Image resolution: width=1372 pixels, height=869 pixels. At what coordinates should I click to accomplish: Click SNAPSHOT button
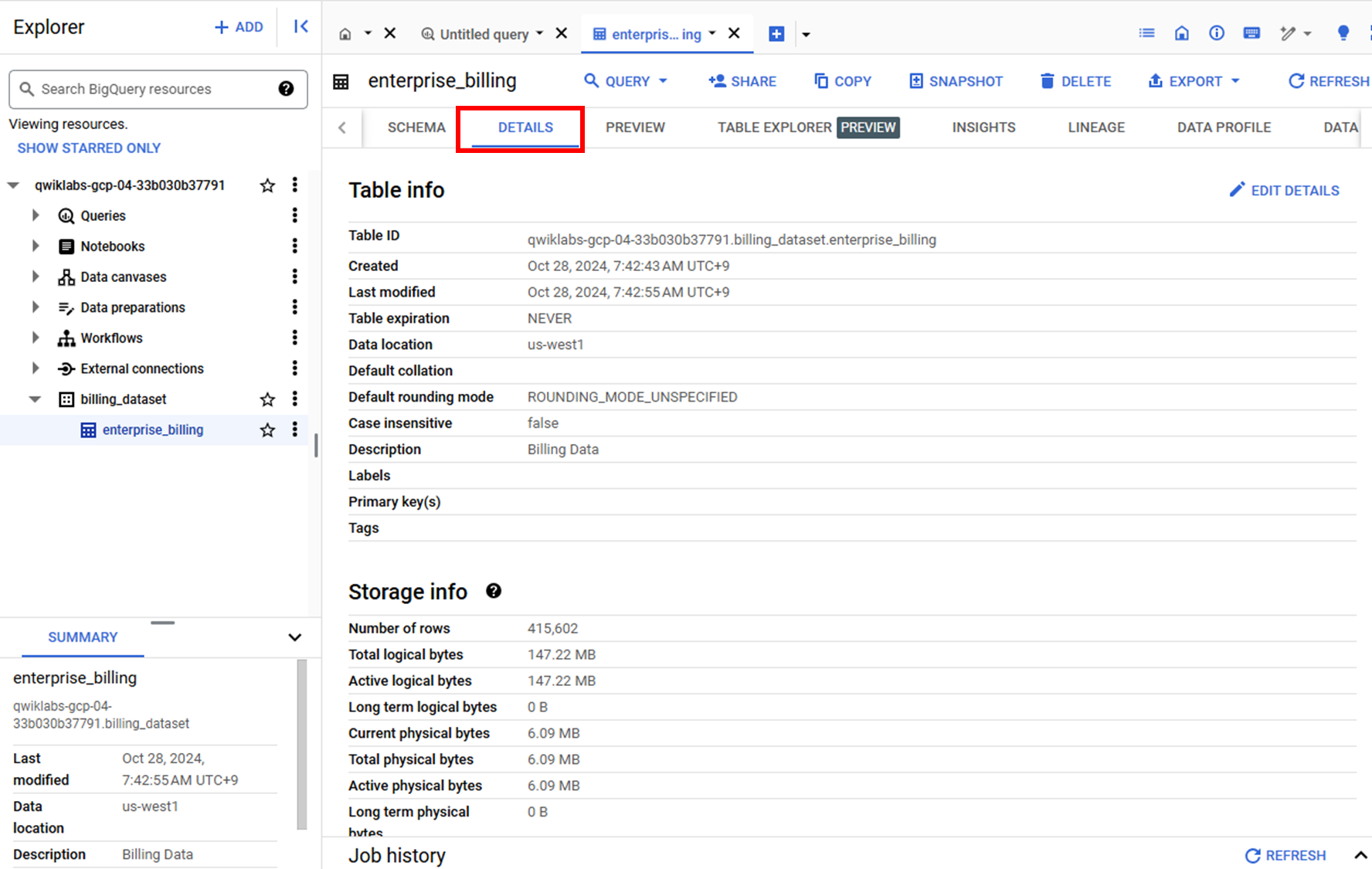pyautogui.click(x=956, y=81)
